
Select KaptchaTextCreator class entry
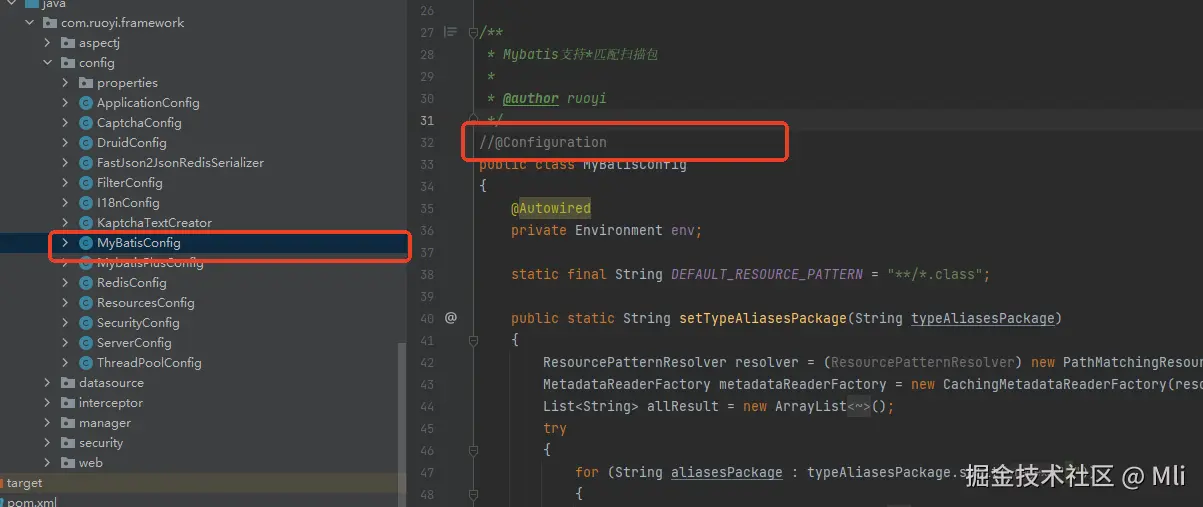pyautogui.click(x=154, y=222)
